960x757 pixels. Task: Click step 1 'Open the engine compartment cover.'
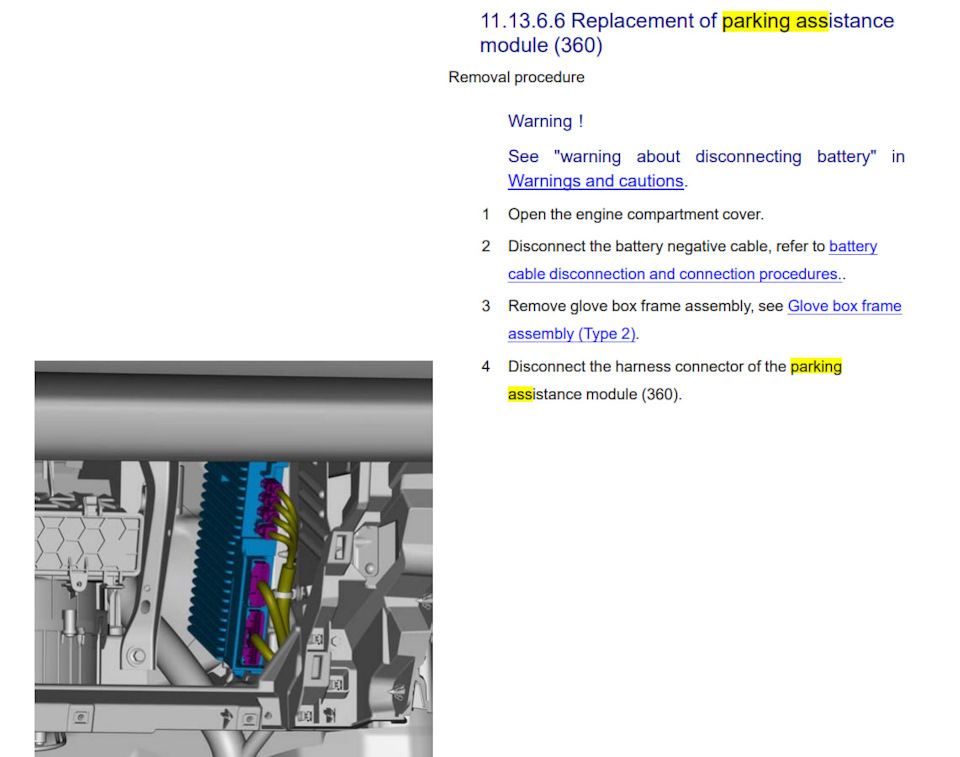[636, 214]
